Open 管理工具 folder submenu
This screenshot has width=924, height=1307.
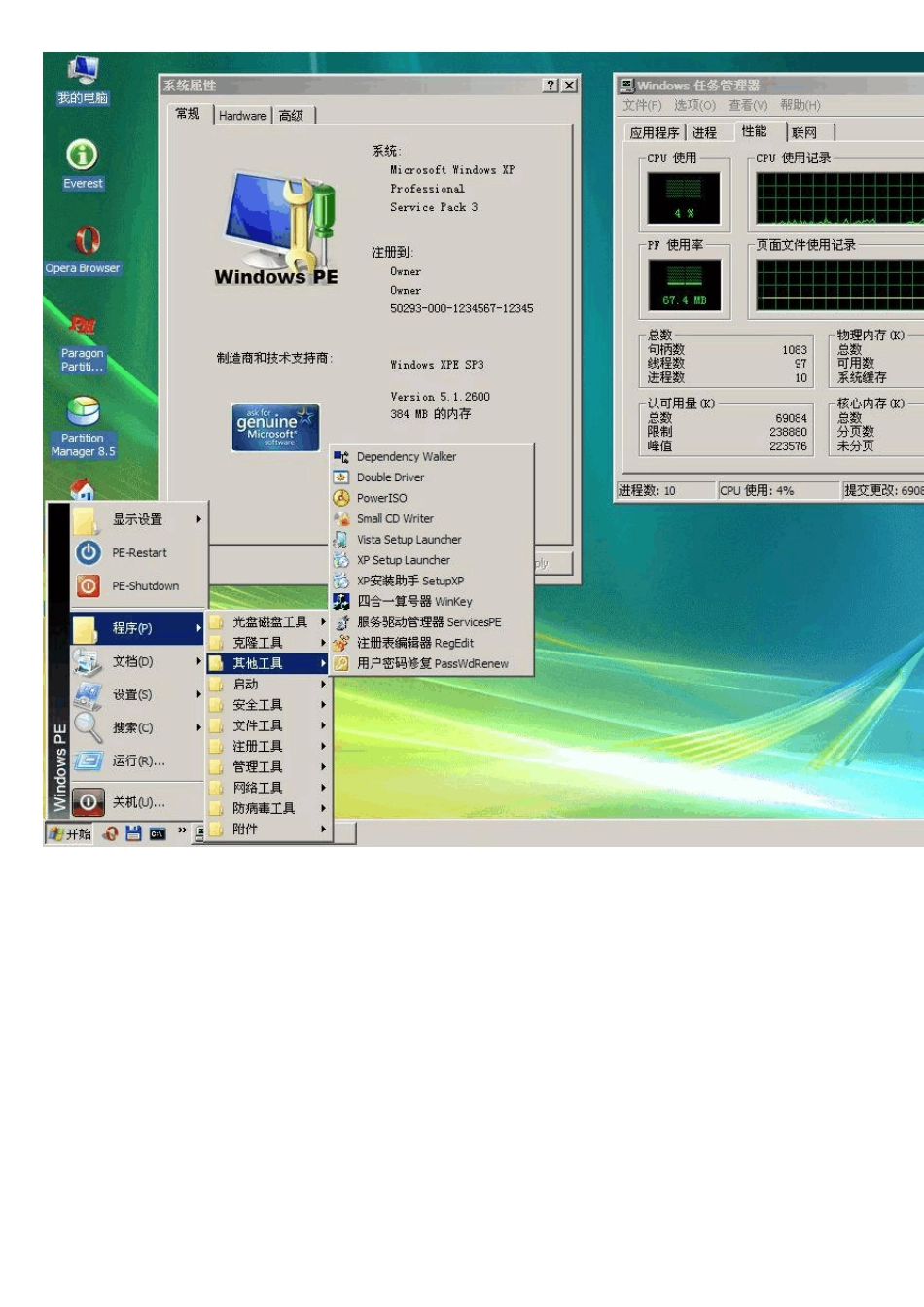(x=268, y=766)
